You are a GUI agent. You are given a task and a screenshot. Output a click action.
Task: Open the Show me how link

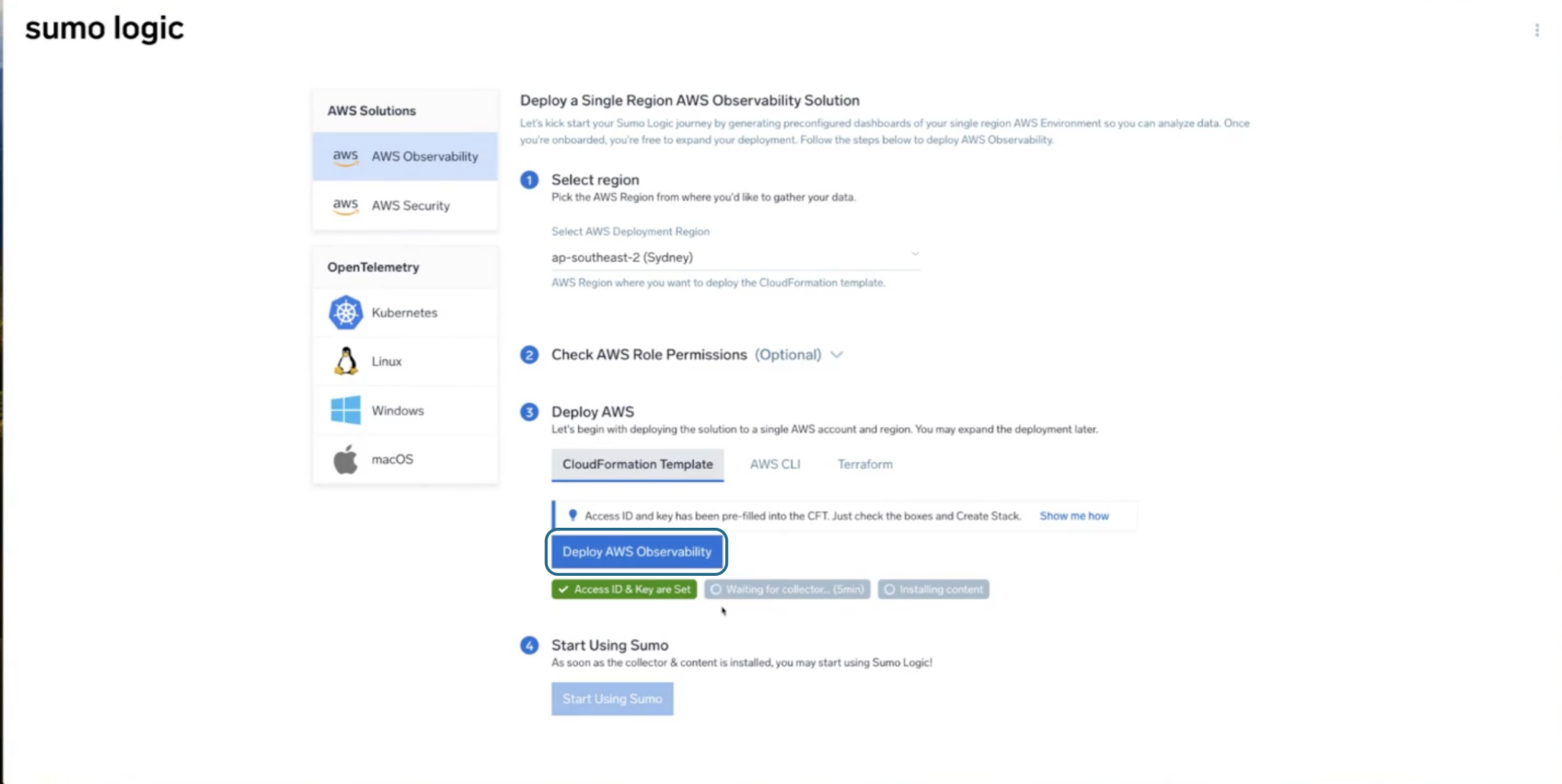(1074, 516)
